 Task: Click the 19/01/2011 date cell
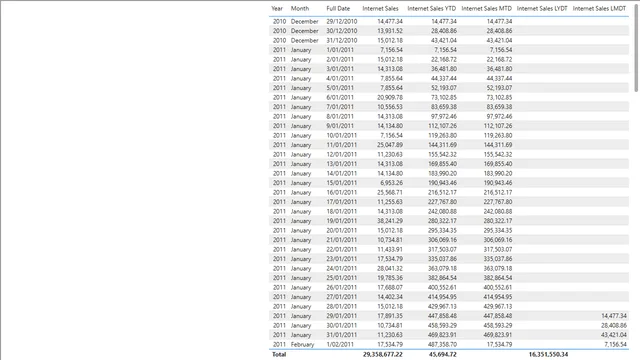[x=342, y=221]
